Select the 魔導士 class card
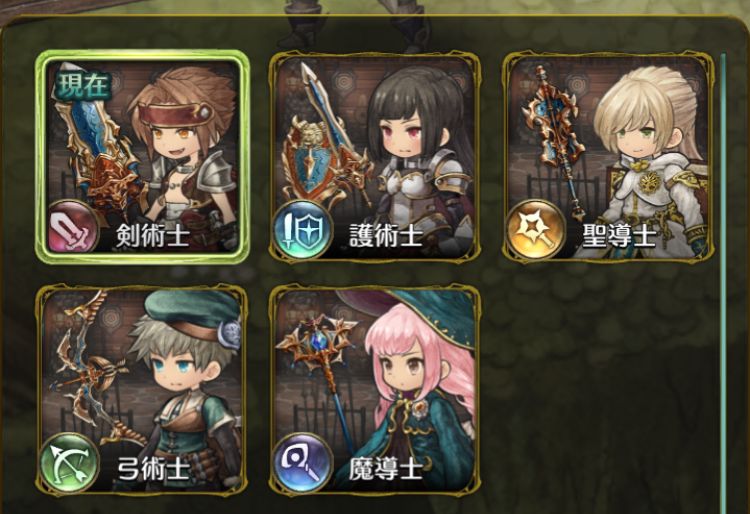The width and height of the screenshot is (750, 514). click(375, 390)
